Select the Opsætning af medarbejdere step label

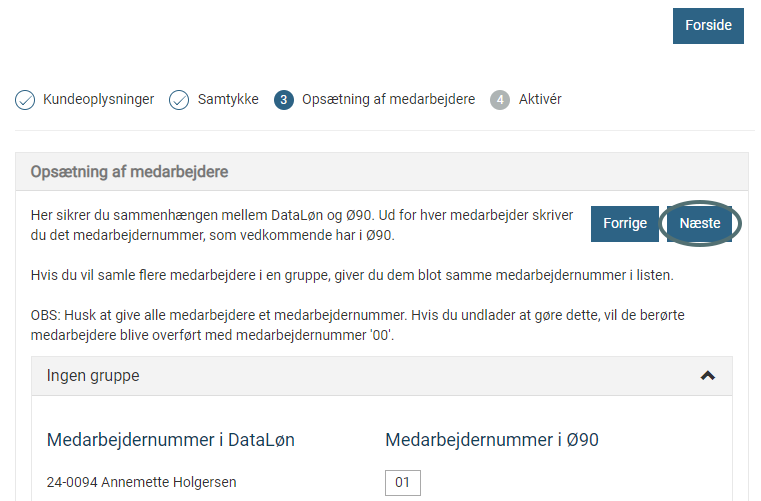[388, 100]
